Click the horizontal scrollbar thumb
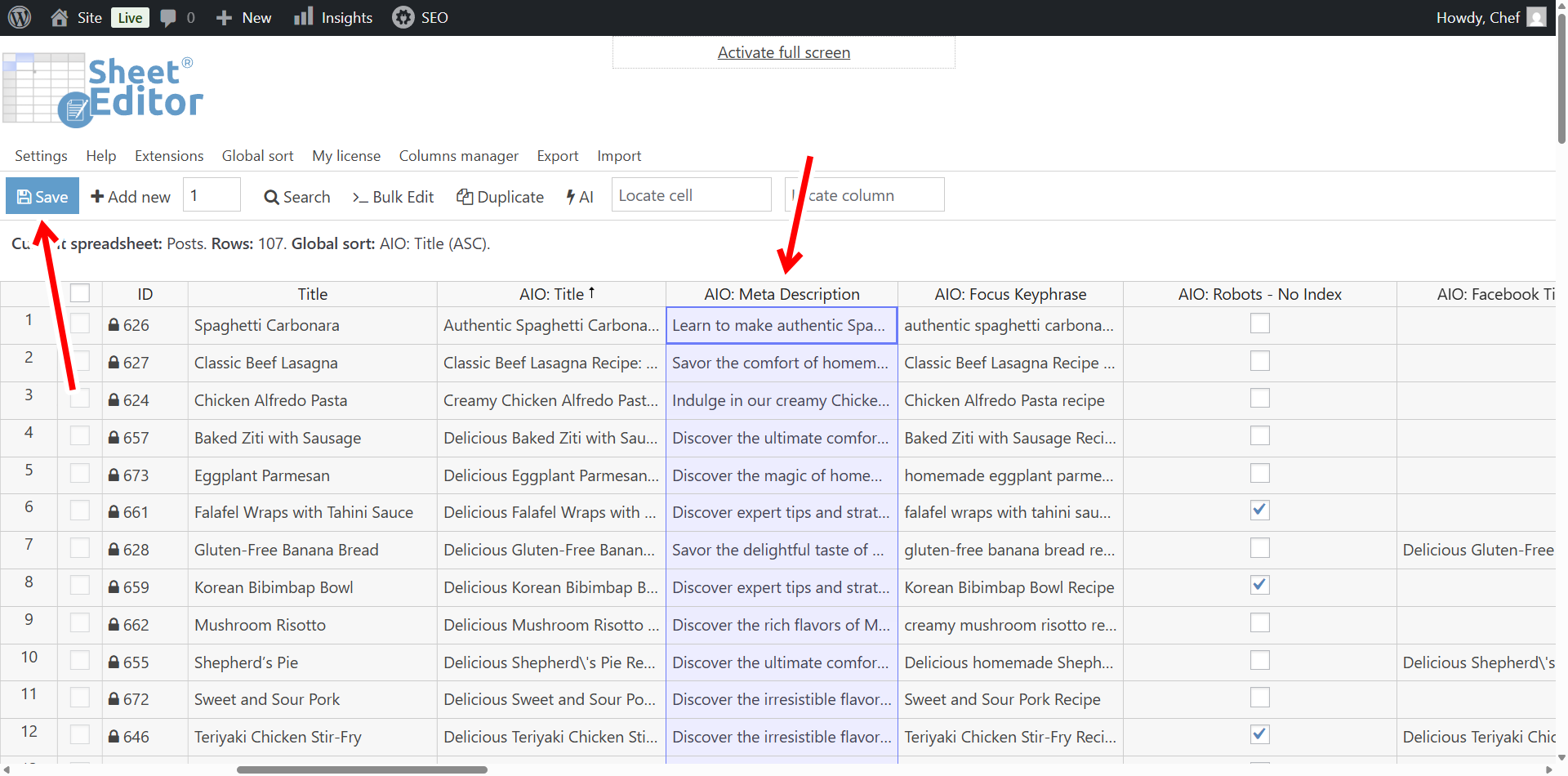This screenshot has height=776, width=1568. click(x=362, y=769)
